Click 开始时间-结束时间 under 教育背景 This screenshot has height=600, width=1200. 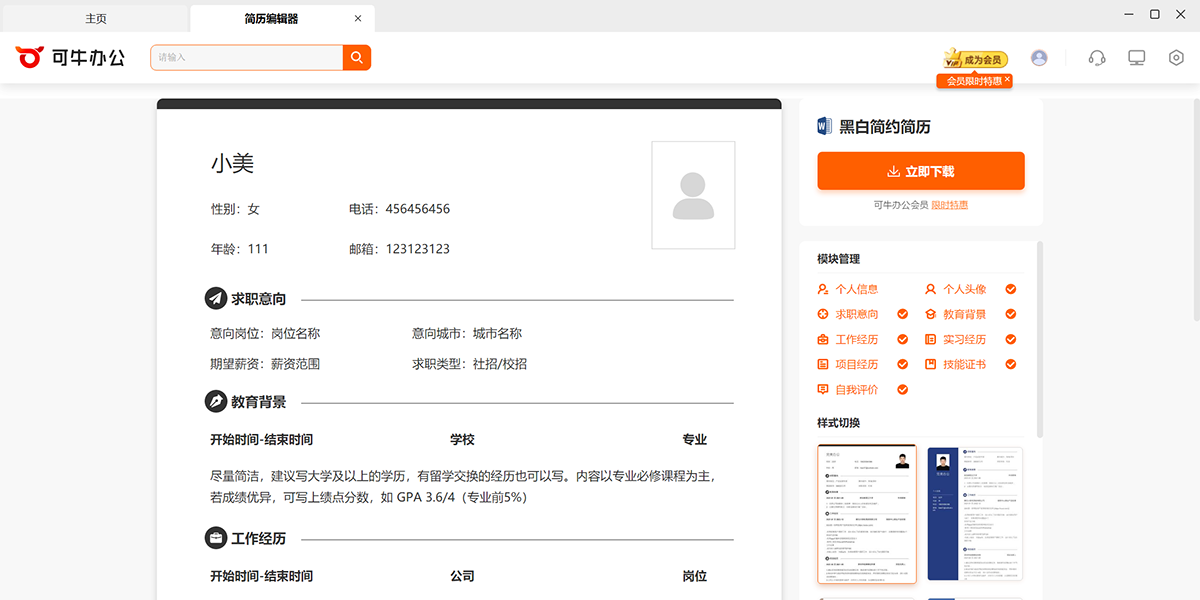[261, 439]
